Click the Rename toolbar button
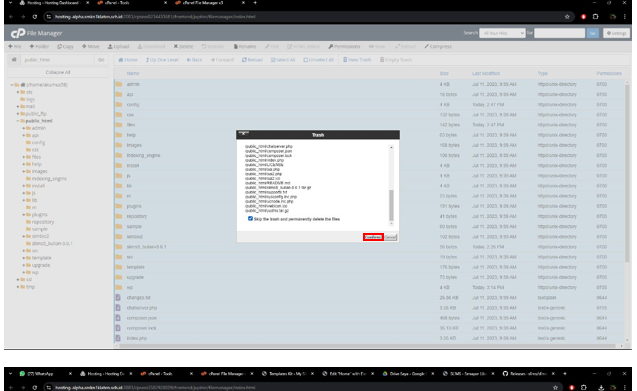Screen dimensions: 637x391 245,46
